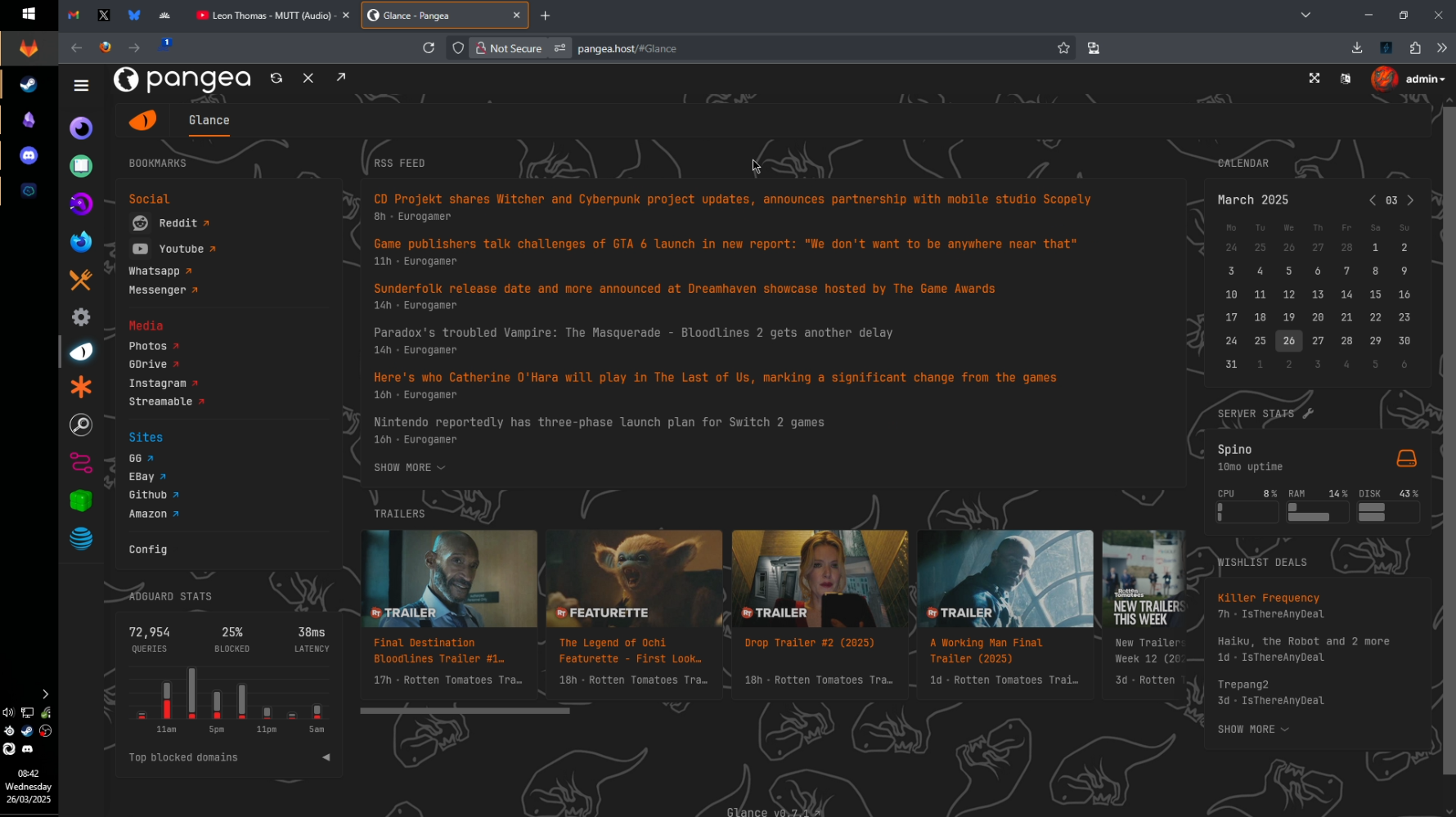Open the Pangea hamburger menu

81,85
